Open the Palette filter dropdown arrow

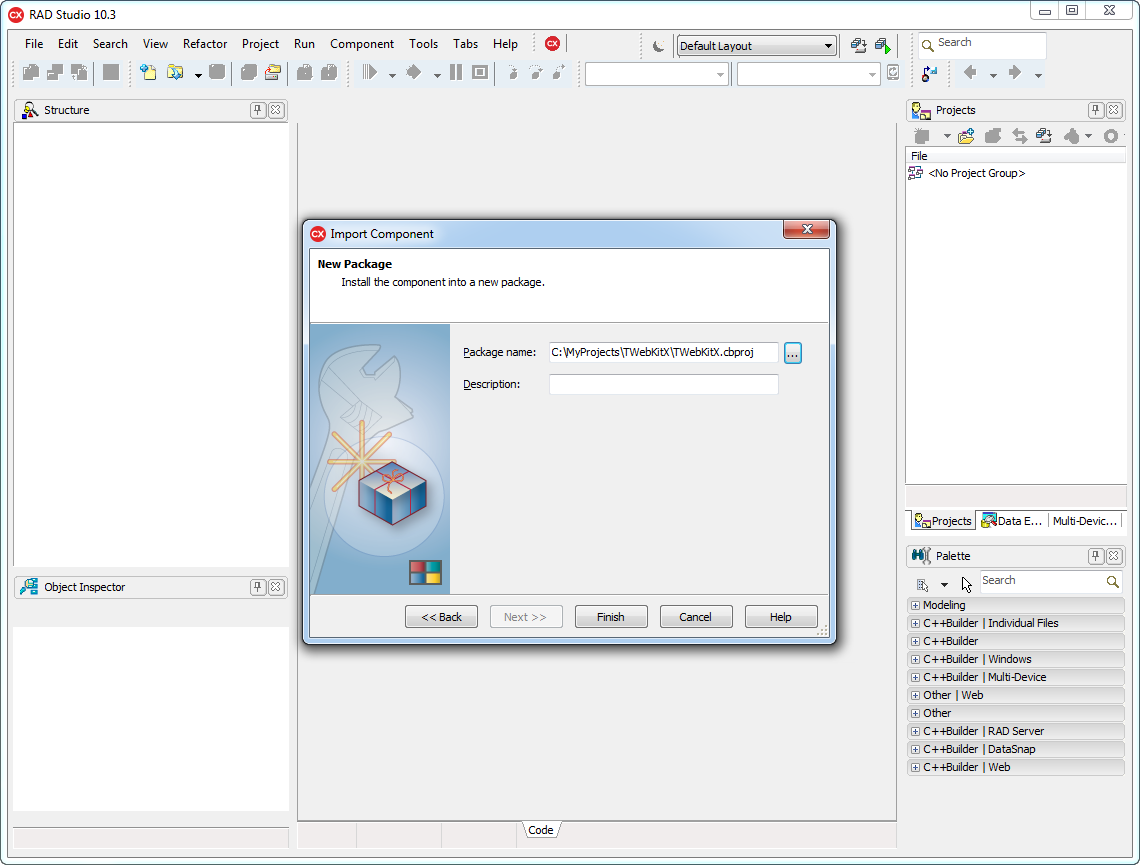[944, 585]
